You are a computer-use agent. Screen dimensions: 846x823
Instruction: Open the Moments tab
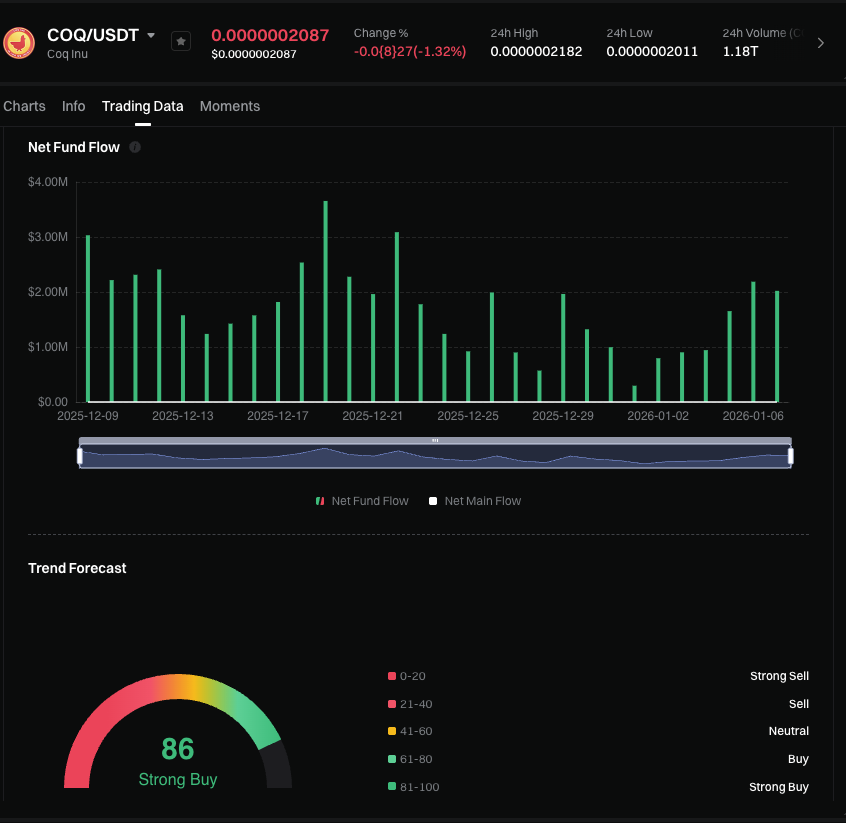point(229,106)
